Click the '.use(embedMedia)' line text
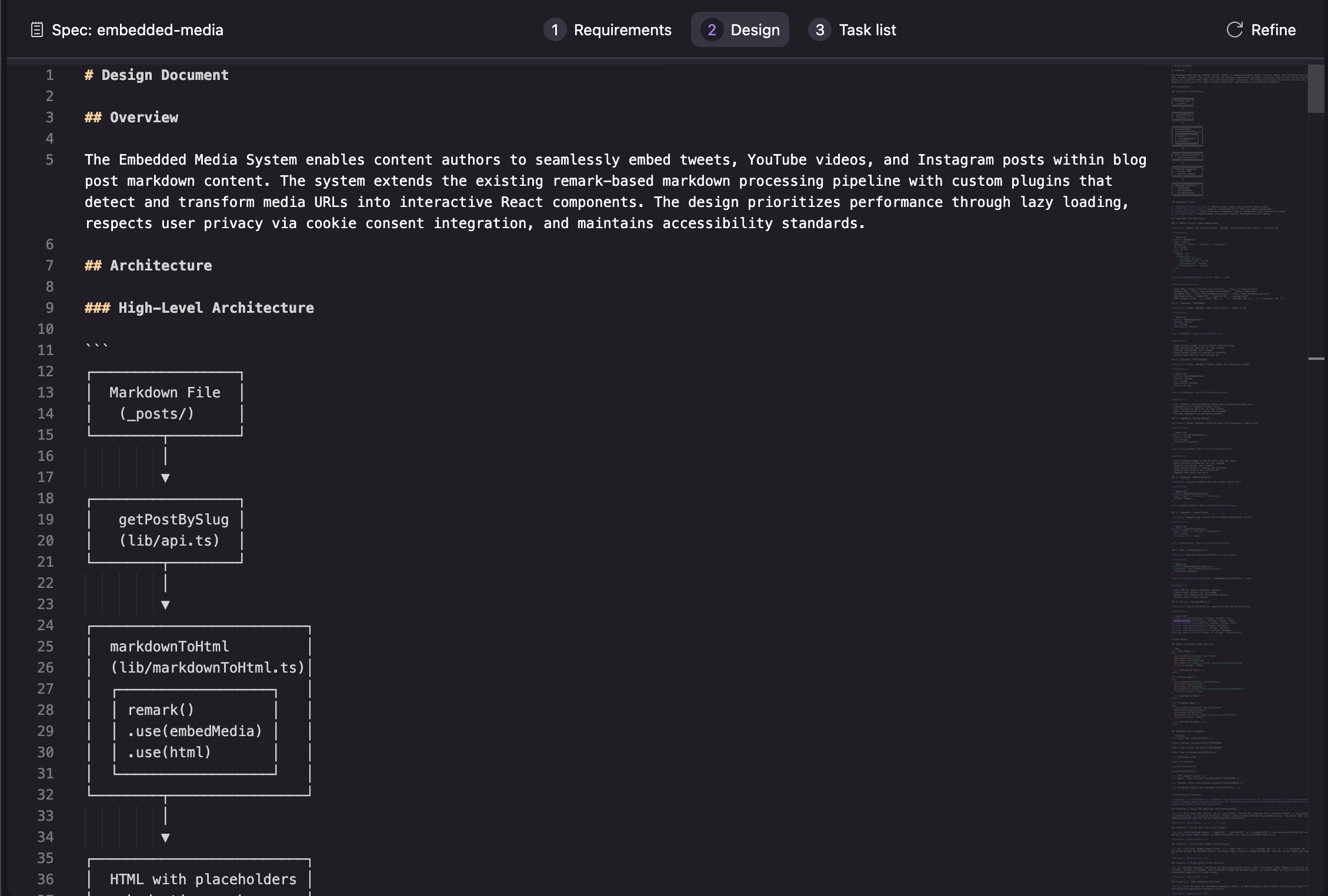This screenshot has width=1328, height=896. (195, 731)
